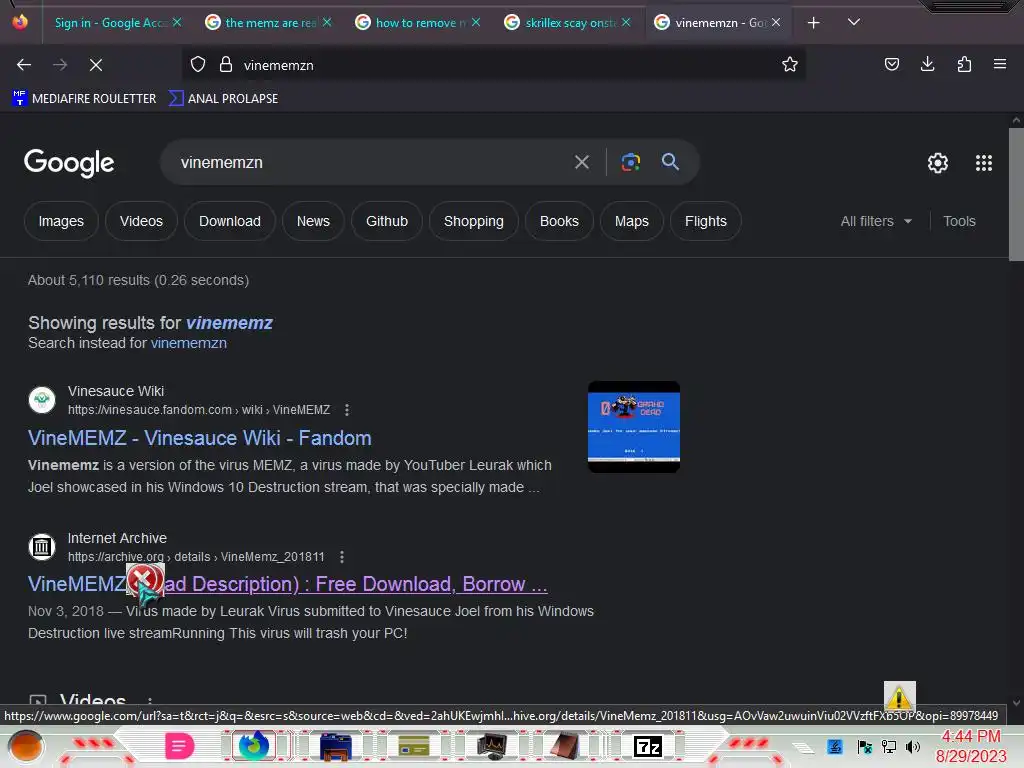This screenshot has width=1024, height=768.
Task: Submit search with the magnifier icon
Action: tap(670, 162)
